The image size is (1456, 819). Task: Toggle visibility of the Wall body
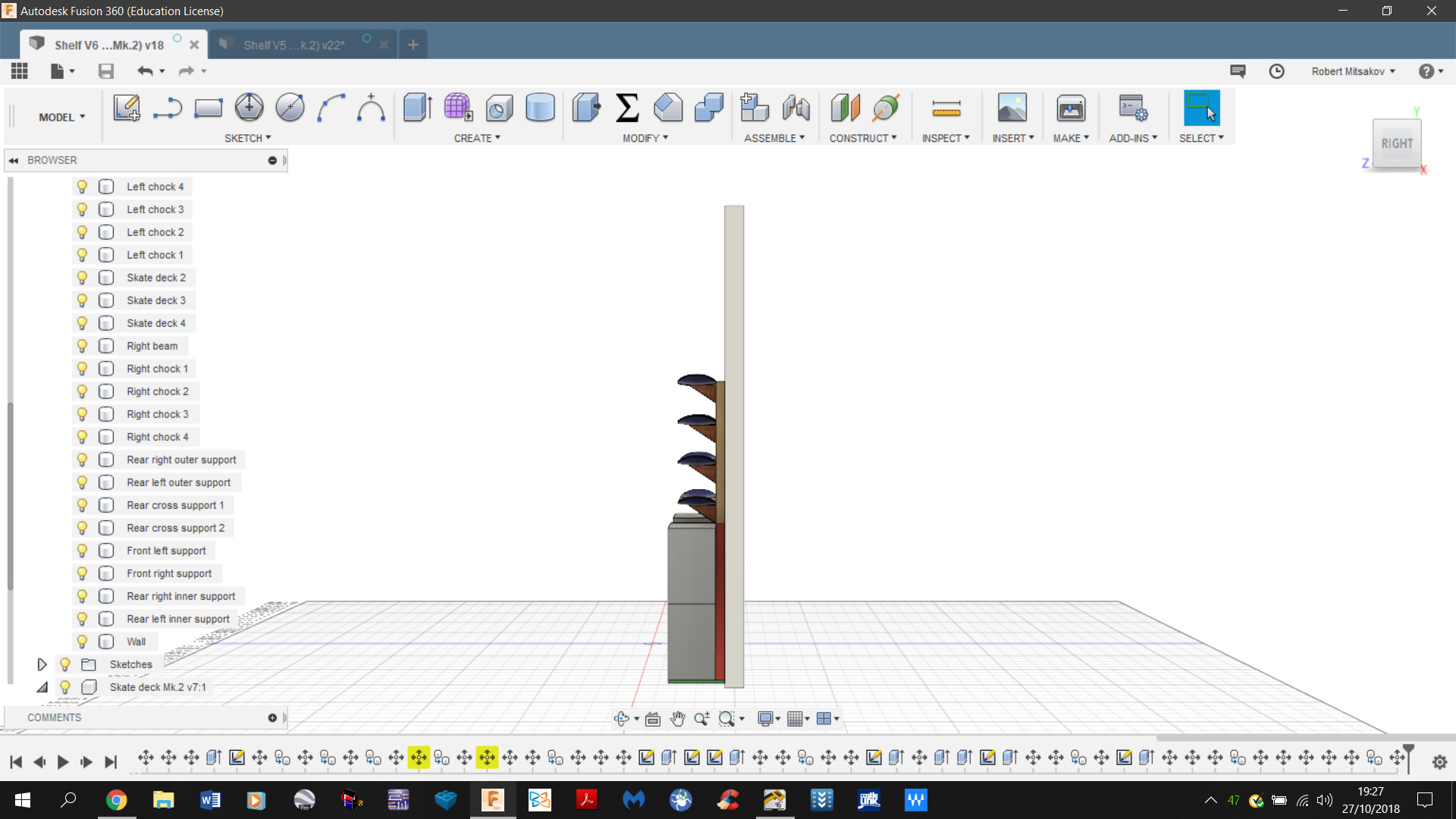[x=82, y=642]
